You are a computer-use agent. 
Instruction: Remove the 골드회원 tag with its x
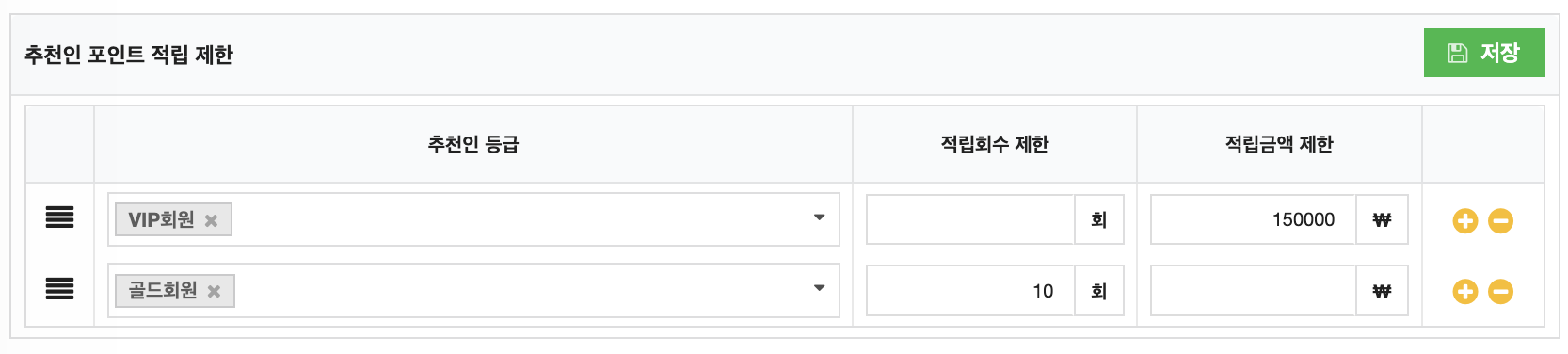[x=214, y=291]
